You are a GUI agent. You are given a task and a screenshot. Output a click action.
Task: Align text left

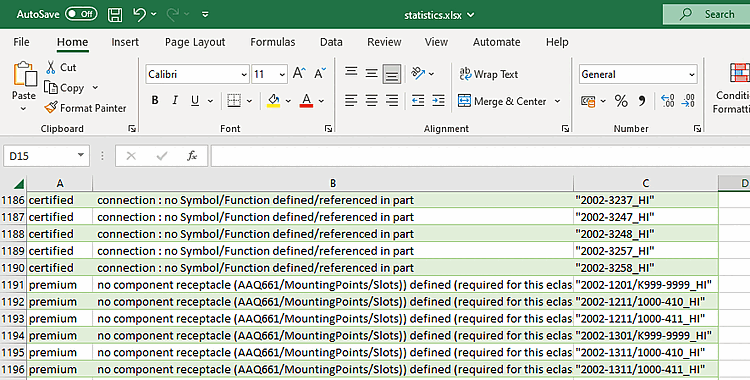point(351,101)
